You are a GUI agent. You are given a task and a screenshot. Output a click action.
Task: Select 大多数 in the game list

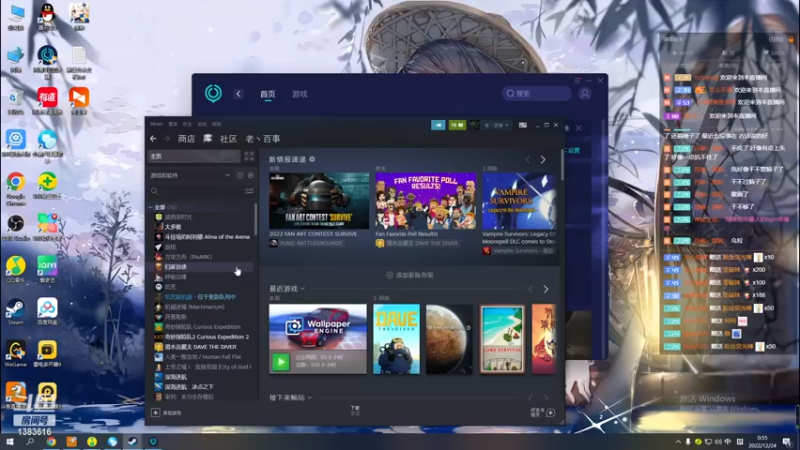(172, 227)
